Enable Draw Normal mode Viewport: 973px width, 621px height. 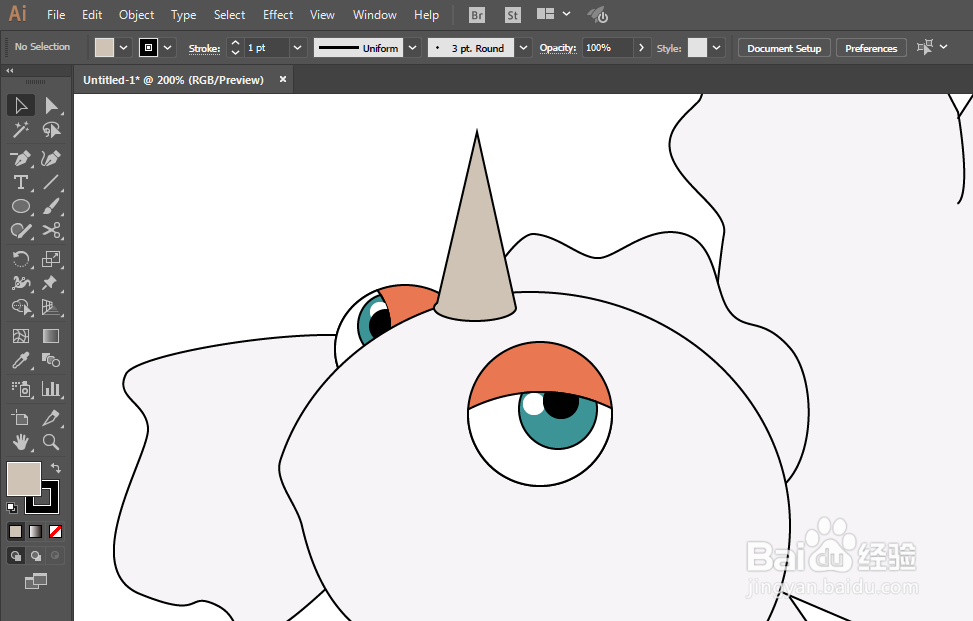(16, 556)
